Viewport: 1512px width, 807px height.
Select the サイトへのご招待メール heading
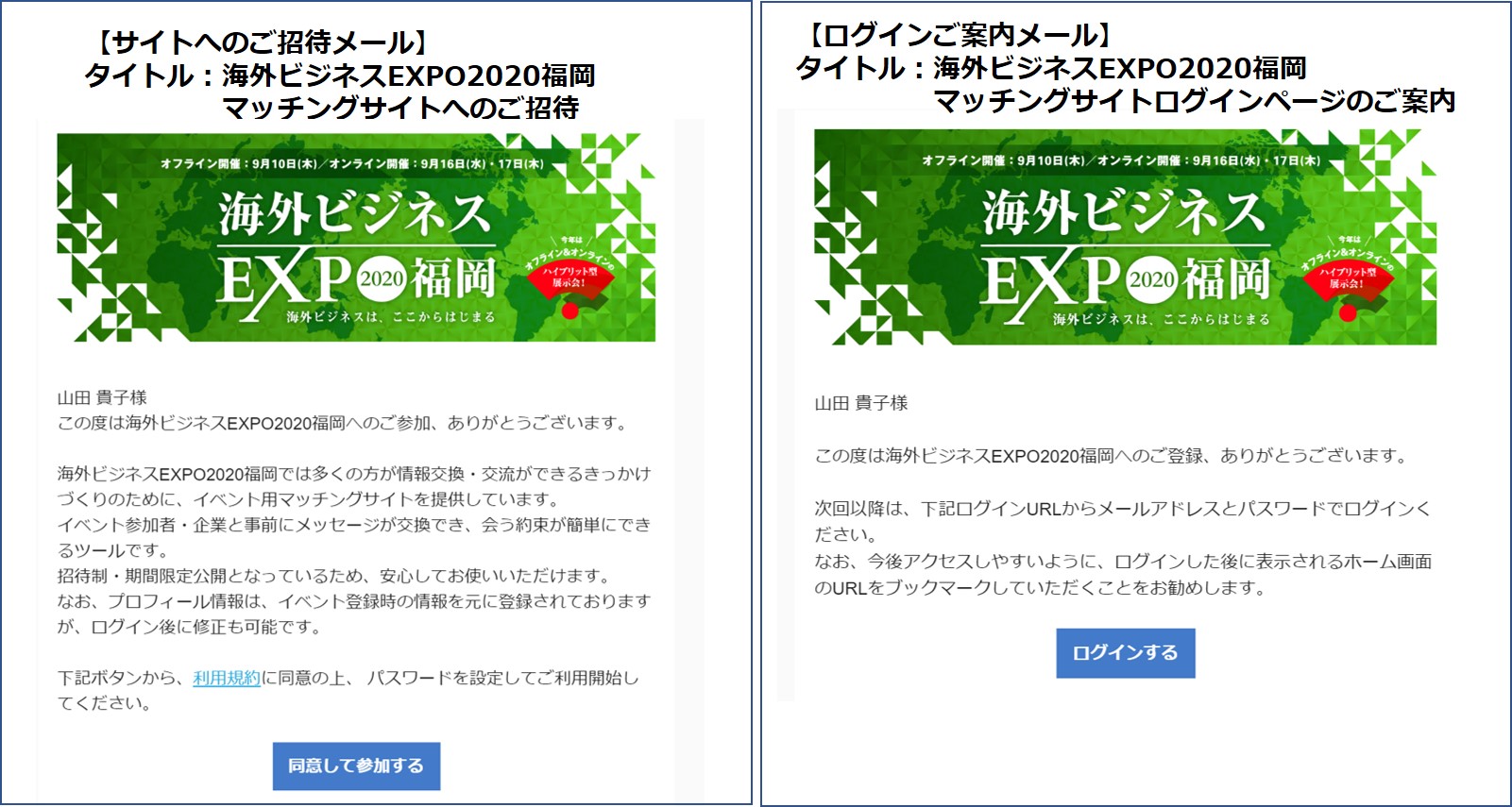click(x=262, y=42)
